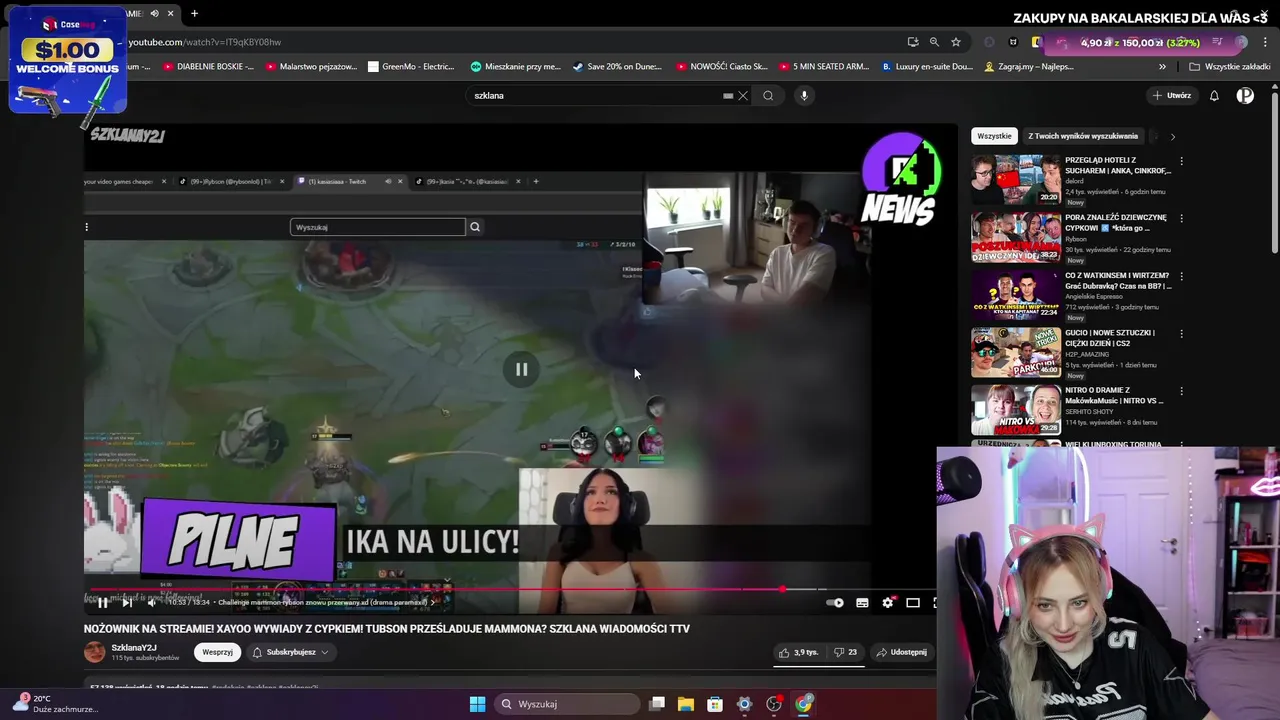Open options menu for PRZEGLĄD HOTELI video
The width and height of the screenshot is (1280, 720).
[x=1181, y=161]
